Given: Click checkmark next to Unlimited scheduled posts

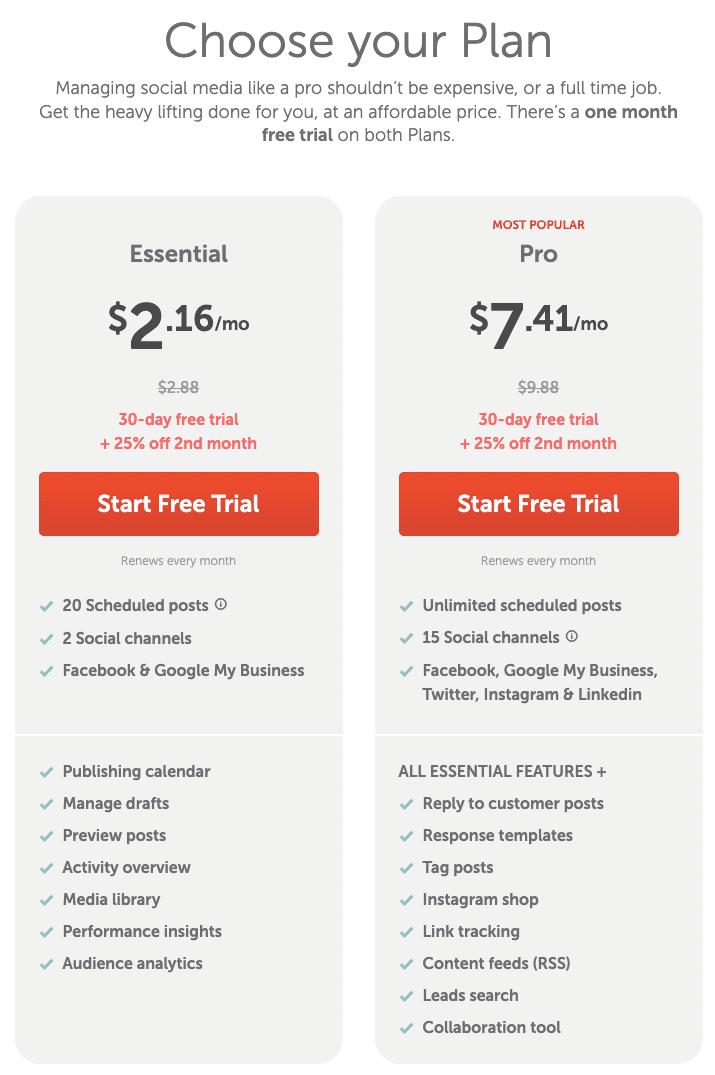Looking at the screenshot, I should 407,607.
